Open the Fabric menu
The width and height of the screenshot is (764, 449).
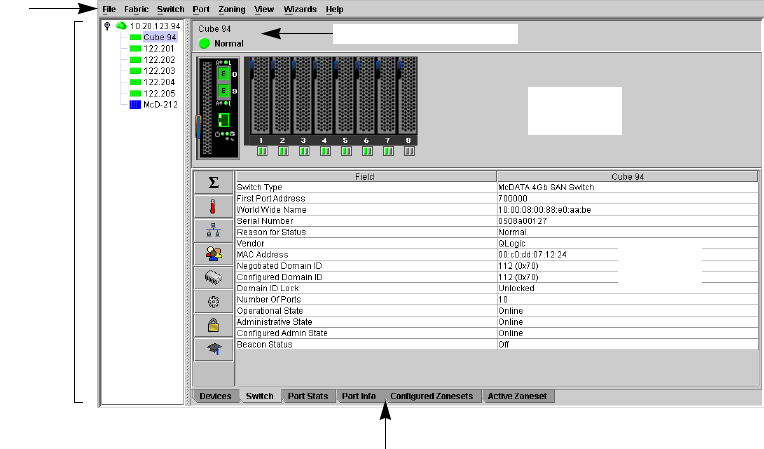(x=136, y=8)
